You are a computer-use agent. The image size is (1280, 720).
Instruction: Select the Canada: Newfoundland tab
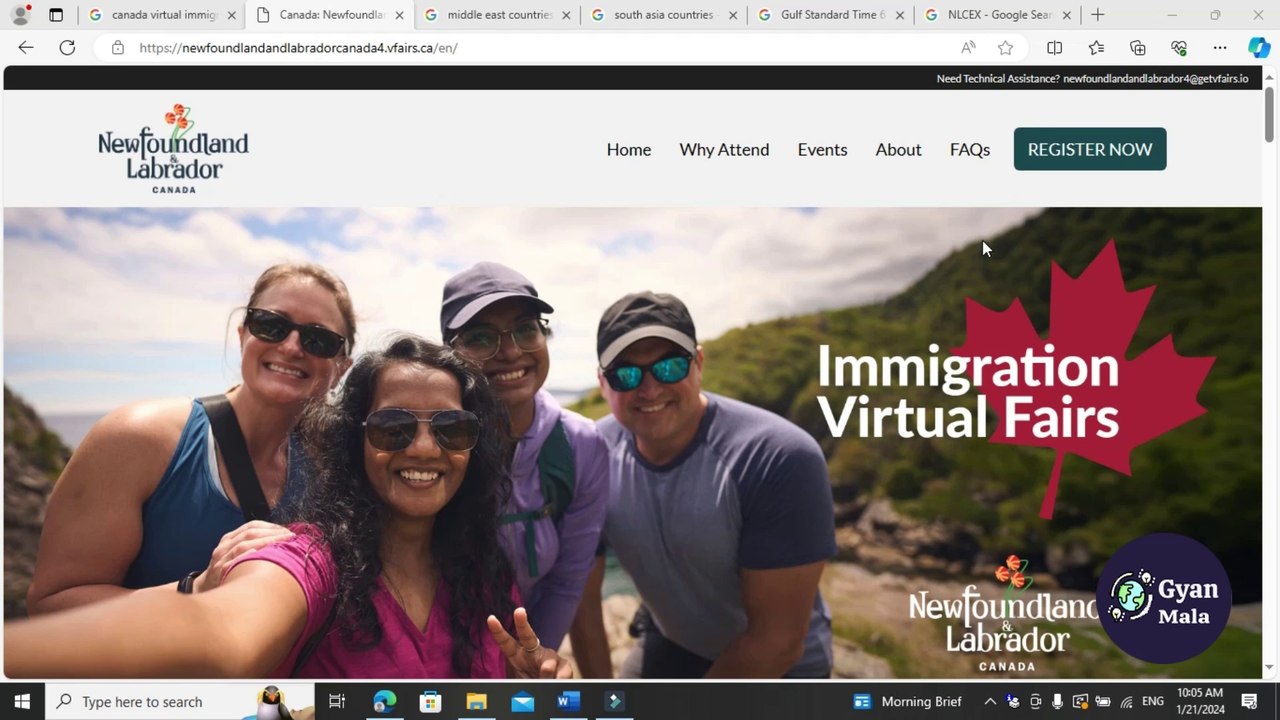(330, 15)
